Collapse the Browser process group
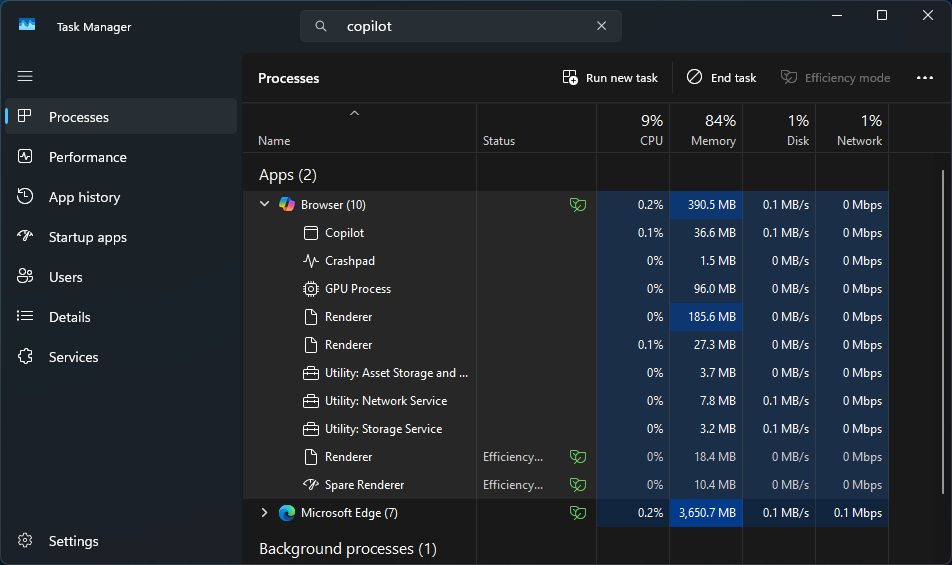This screenshot has height=565, width=952. point(264,205)
